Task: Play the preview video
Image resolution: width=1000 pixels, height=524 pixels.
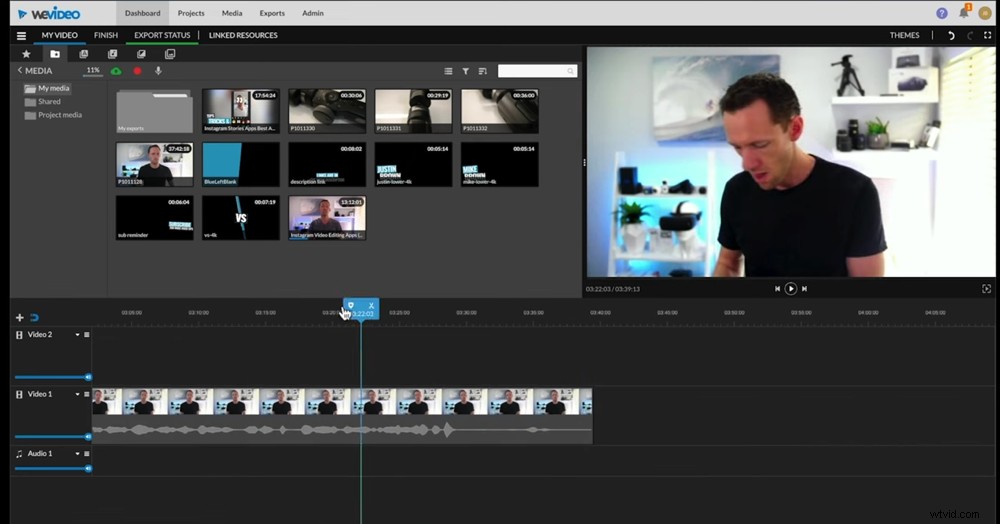Action: point(790,289)
